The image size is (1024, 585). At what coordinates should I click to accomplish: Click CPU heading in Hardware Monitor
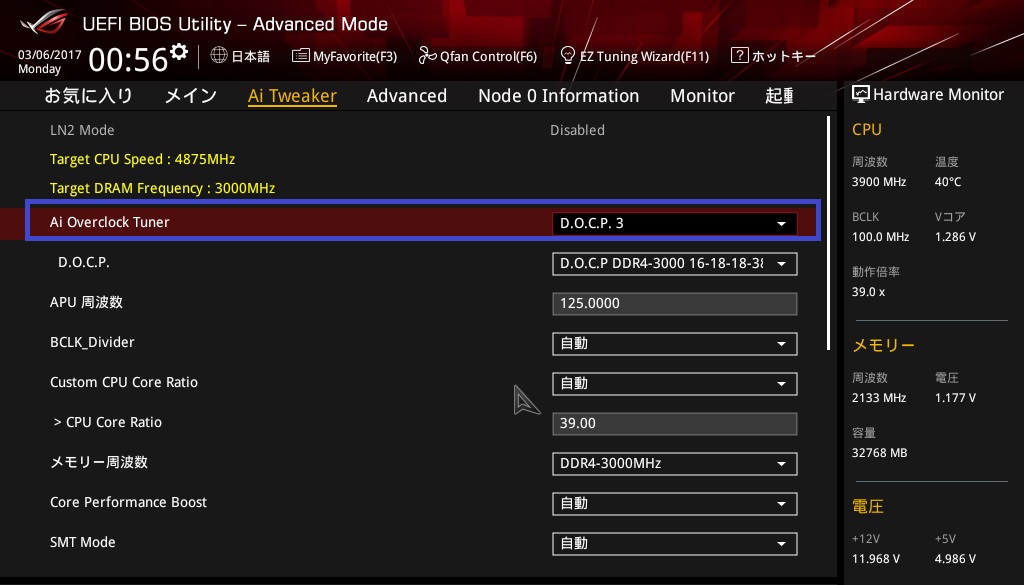pos(867,129)
